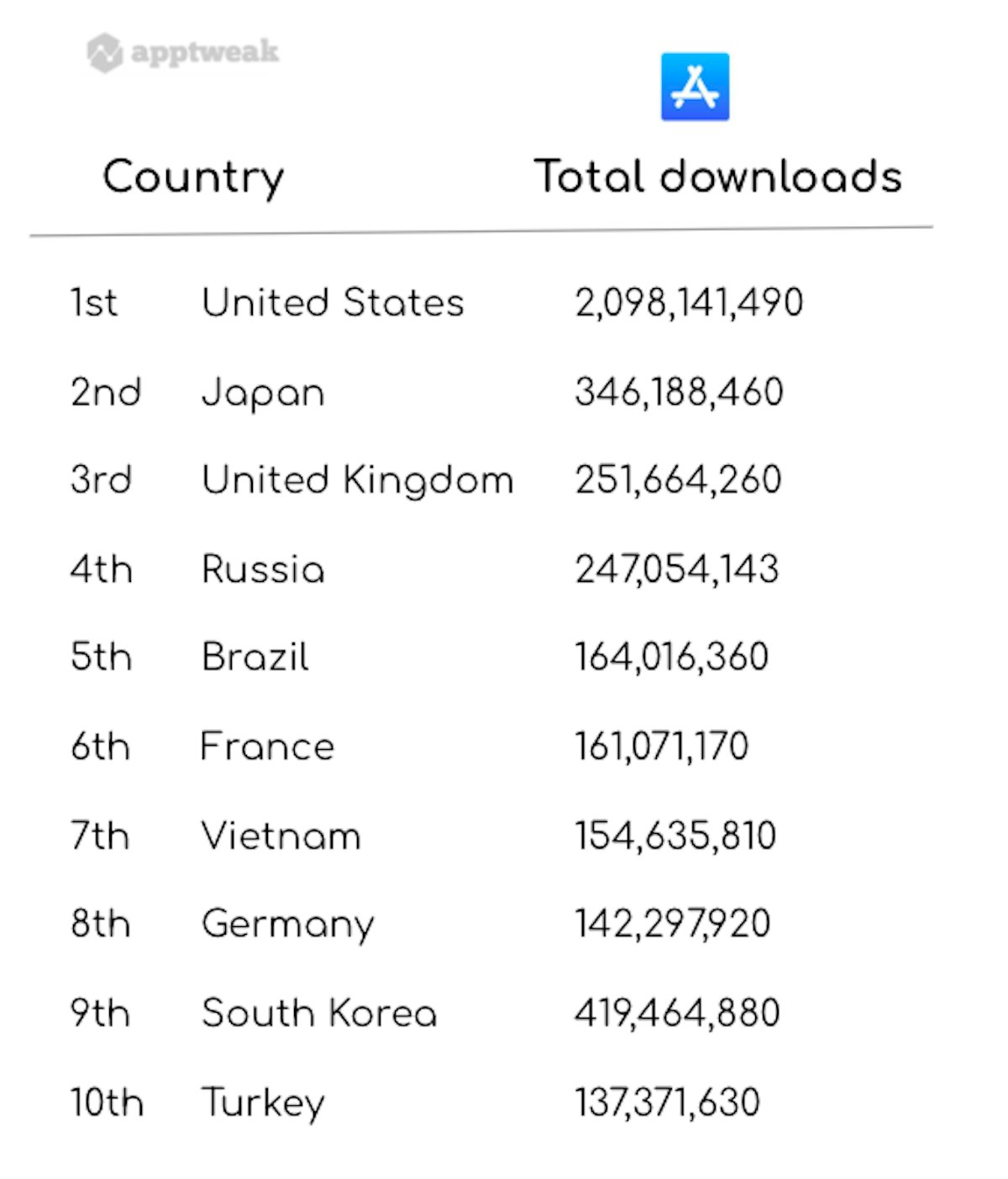Click the 137,371,630 downloads figure

click(x=667, y=1103)
